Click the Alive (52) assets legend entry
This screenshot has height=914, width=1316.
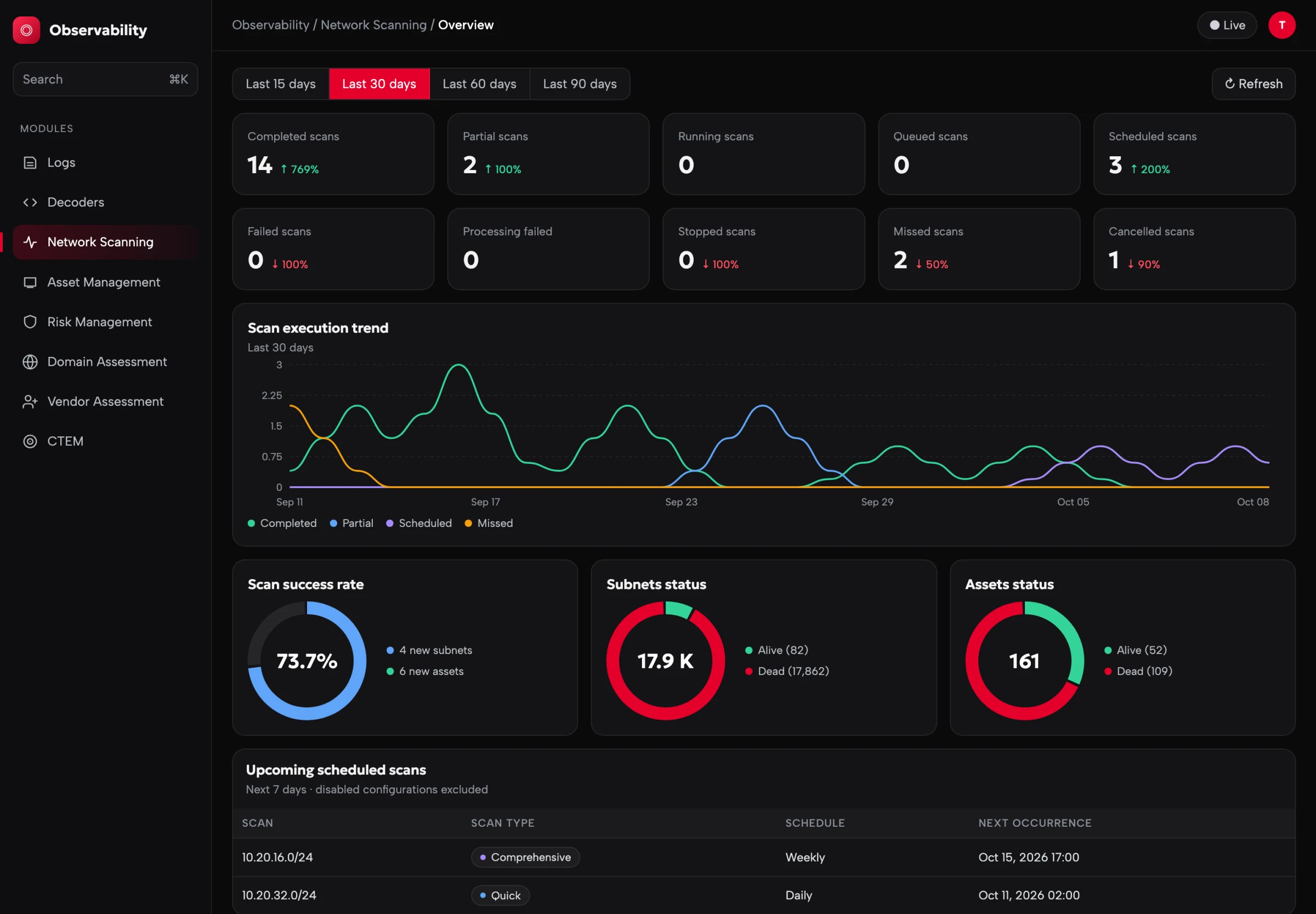1135,650
